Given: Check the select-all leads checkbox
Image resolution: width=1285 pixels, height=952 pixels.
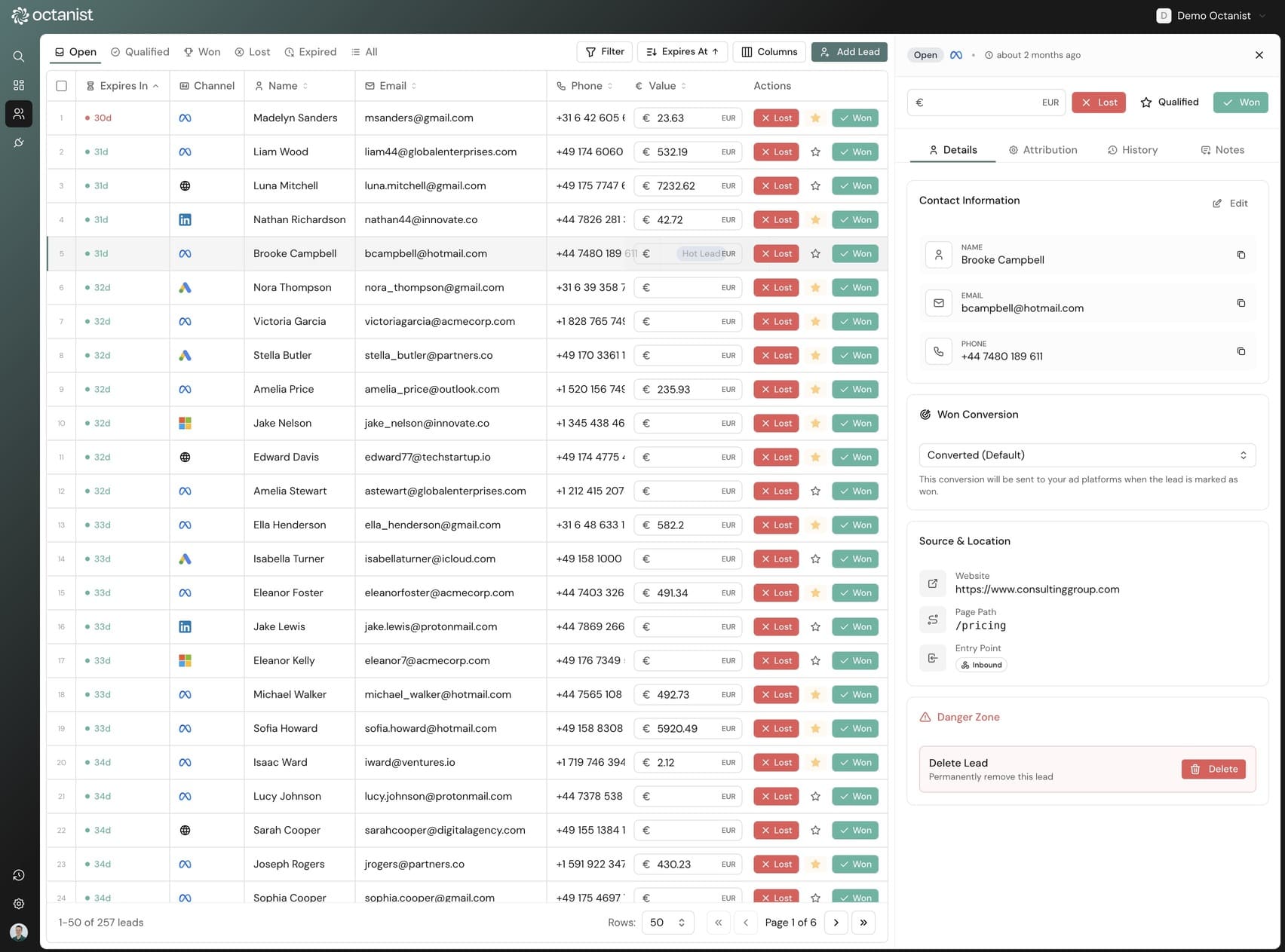Looking at the screenshot, I should click(x=62, y=86).
